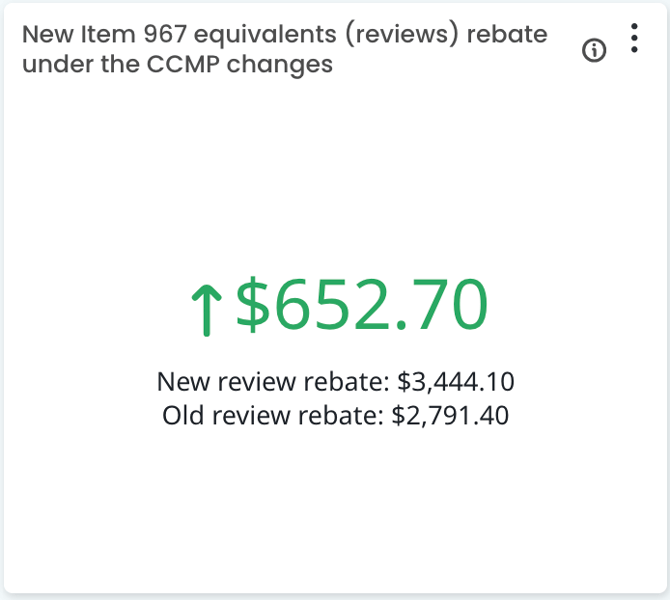
Task: Click the 'under the CCMP changes' subtitle line
Action: coord(177,65)
